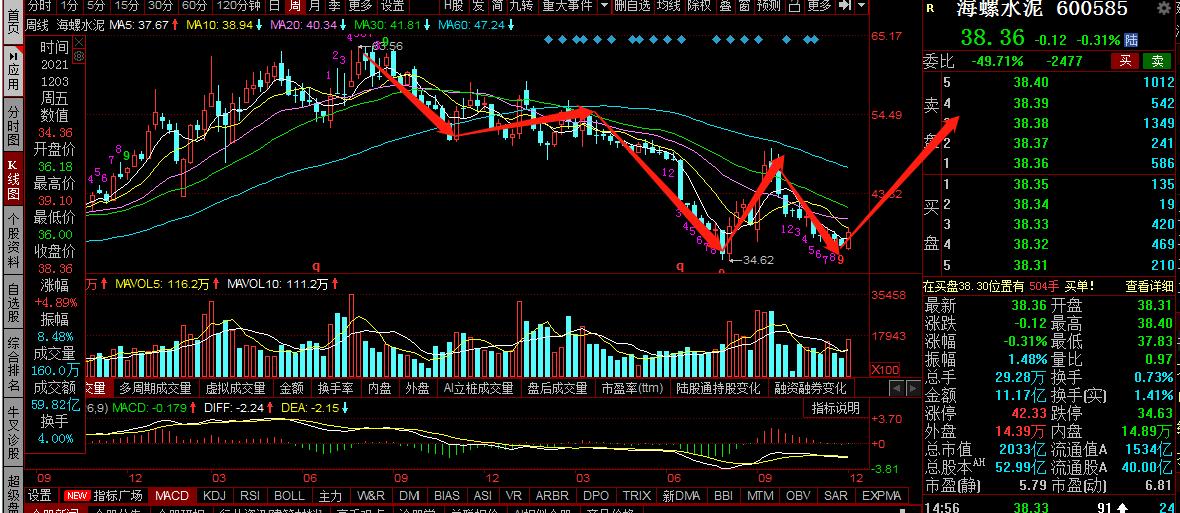Click the red R badge beside stock name
The image size is (1180, 513).
point(931,9)
